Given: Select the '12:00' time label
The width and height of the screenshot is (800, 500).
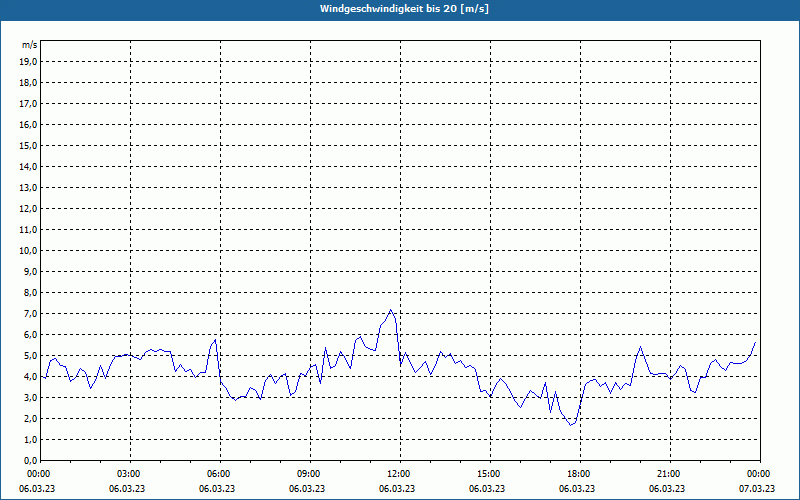Looking at the screenshot, I should 398,474.
